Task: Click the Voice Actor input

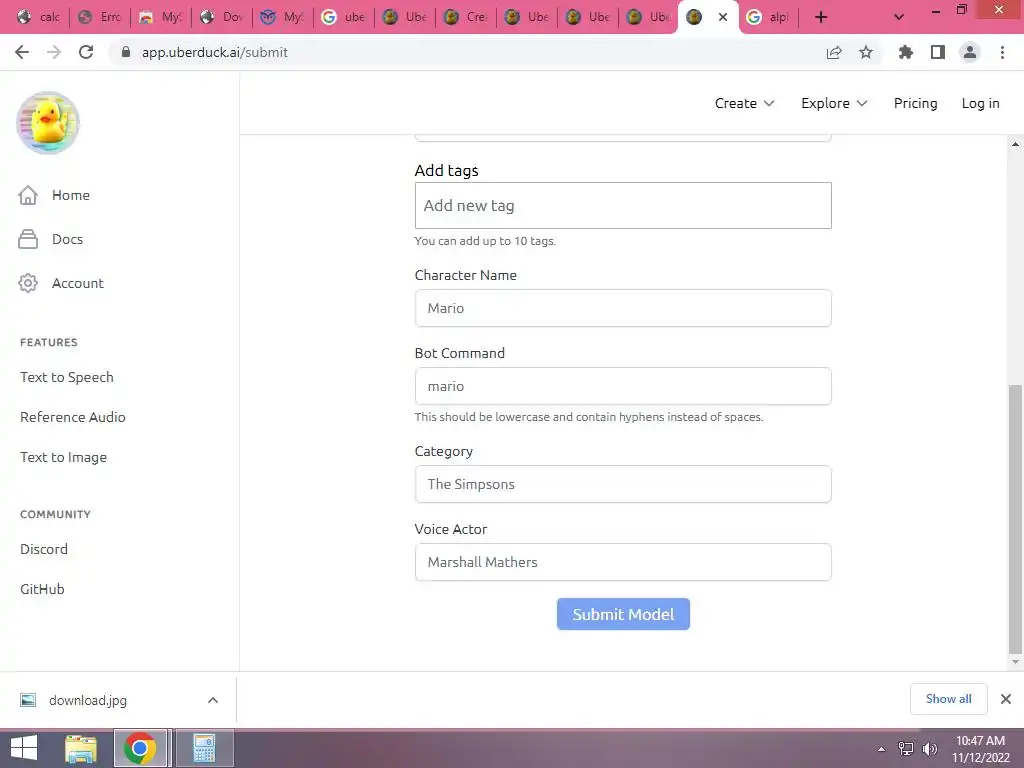Action: point(623,562)
